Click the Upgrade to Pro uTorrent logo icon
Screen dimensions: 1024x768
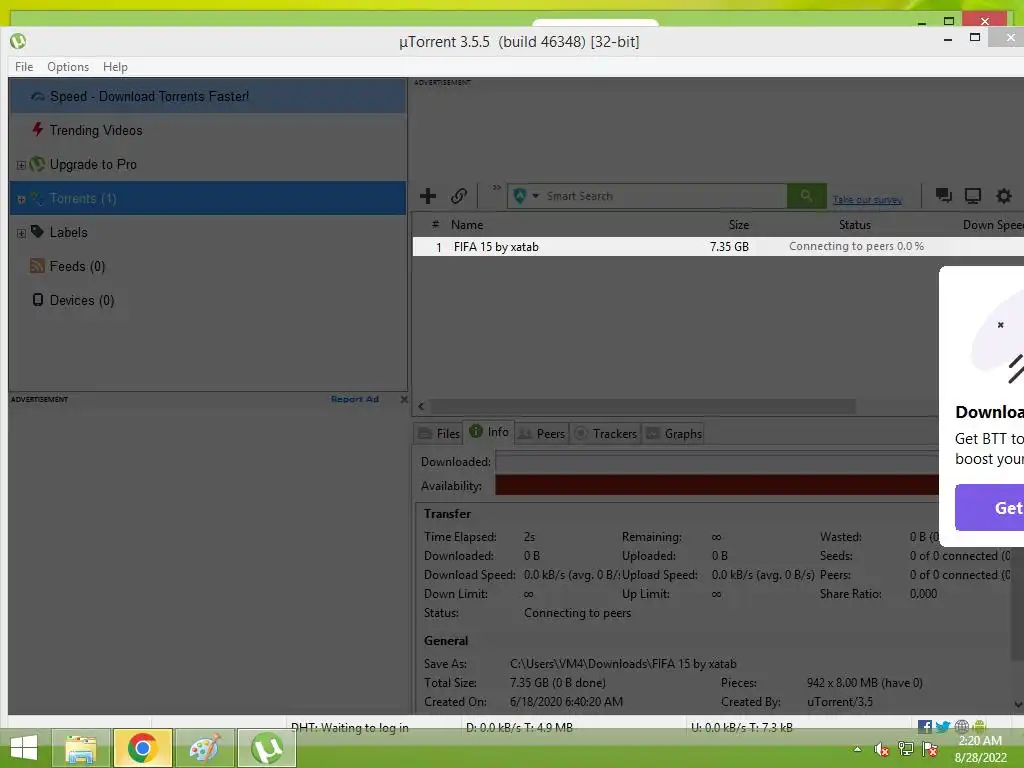pos(37,164)
